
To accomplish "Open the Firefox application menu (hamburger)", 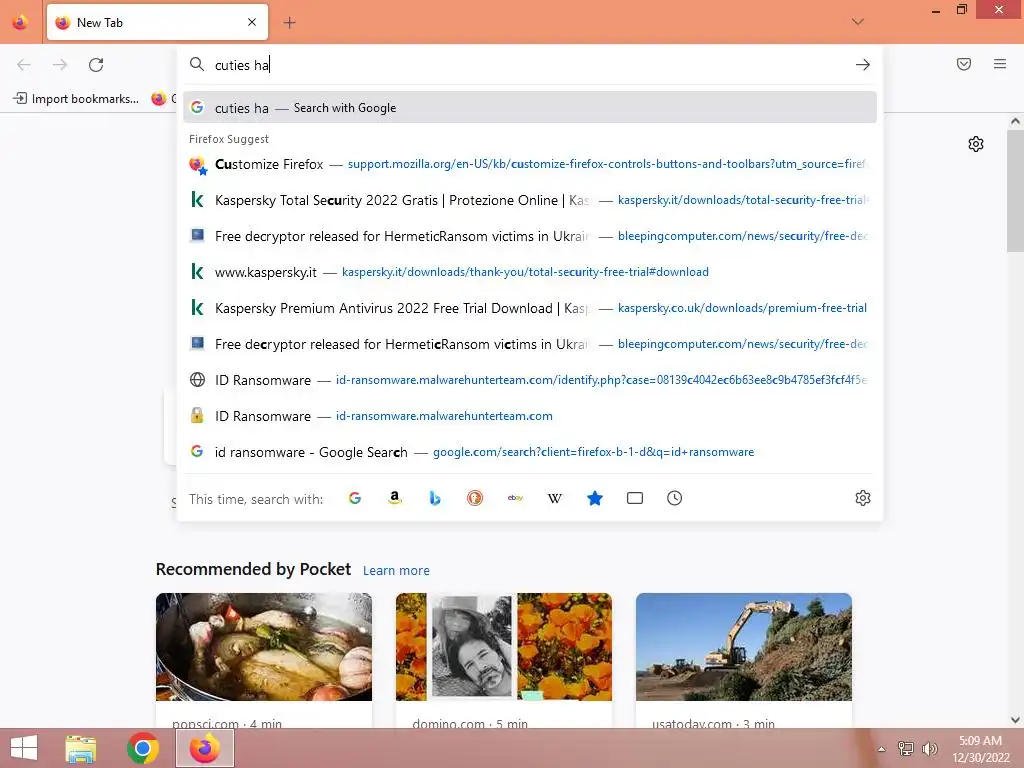I will pos(1000,64).
